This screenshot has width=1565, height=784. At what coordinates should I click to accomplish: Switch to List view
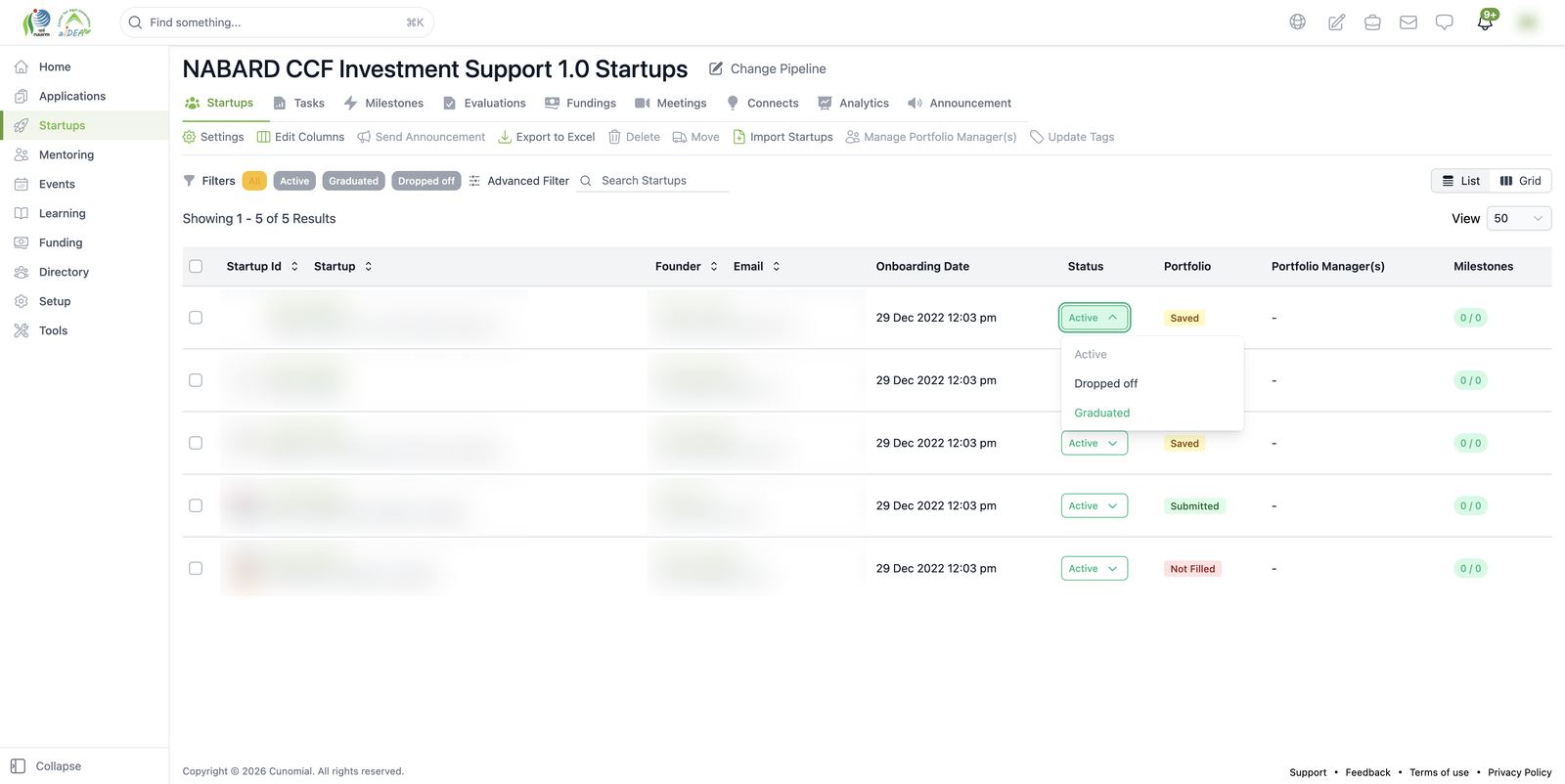pos(1461,181)
